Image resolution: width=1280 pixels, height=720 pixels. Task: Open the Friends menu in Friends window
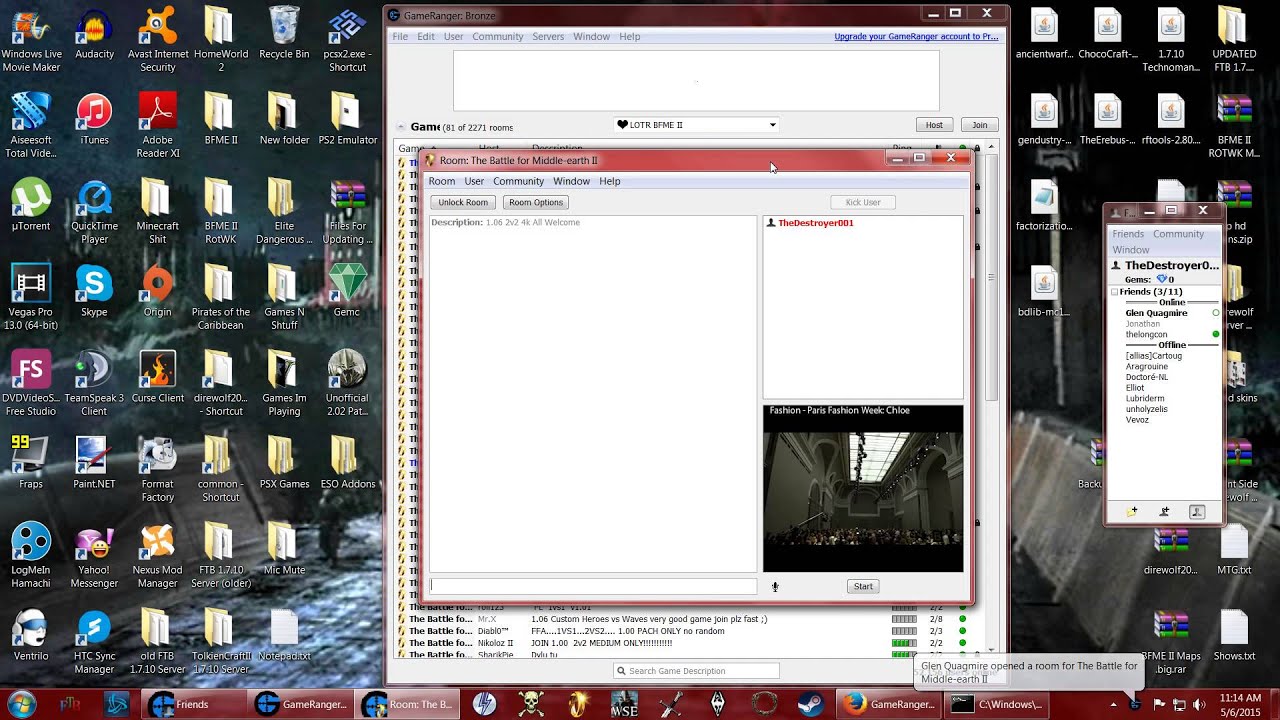coord(1128,234)
